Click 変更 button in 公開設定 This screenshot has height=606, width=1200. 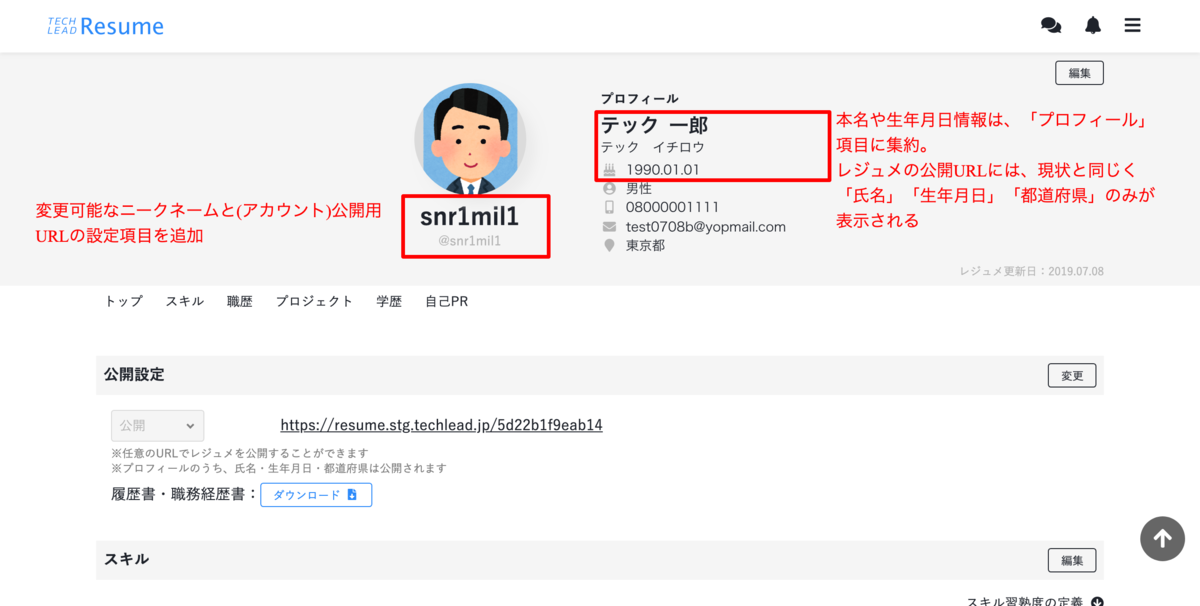point(1072,375)
